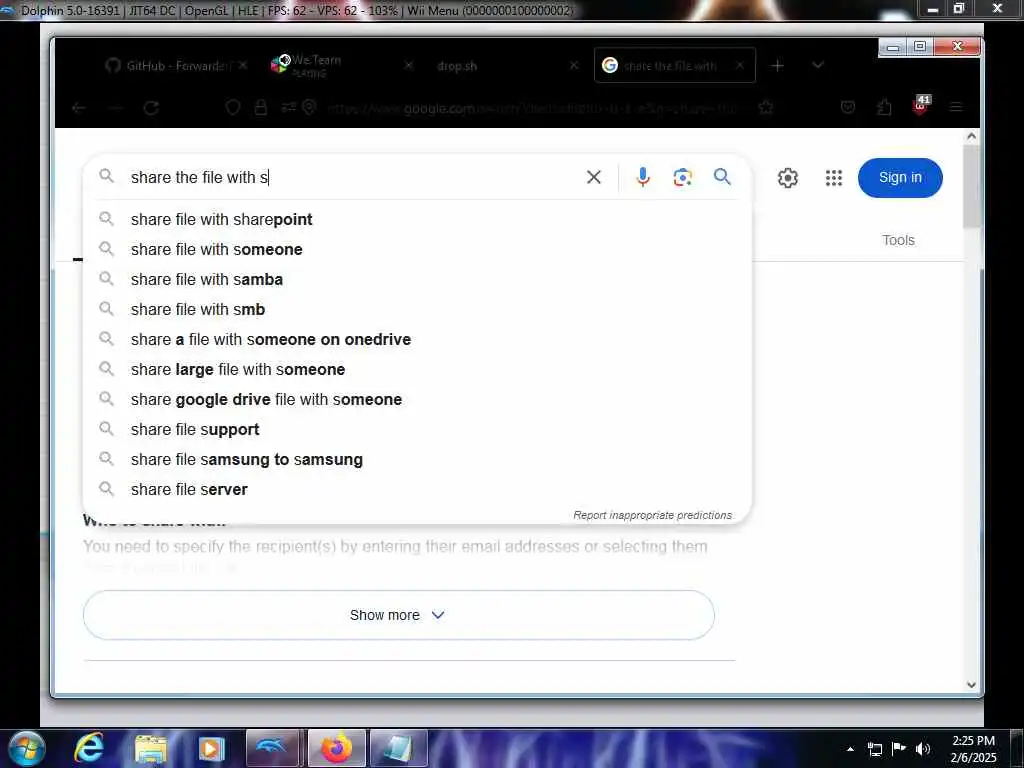The width and height of the screenshot is (1024, 768).
Task: Show desktop button at taskbar end
Action: pos(1017,748)
